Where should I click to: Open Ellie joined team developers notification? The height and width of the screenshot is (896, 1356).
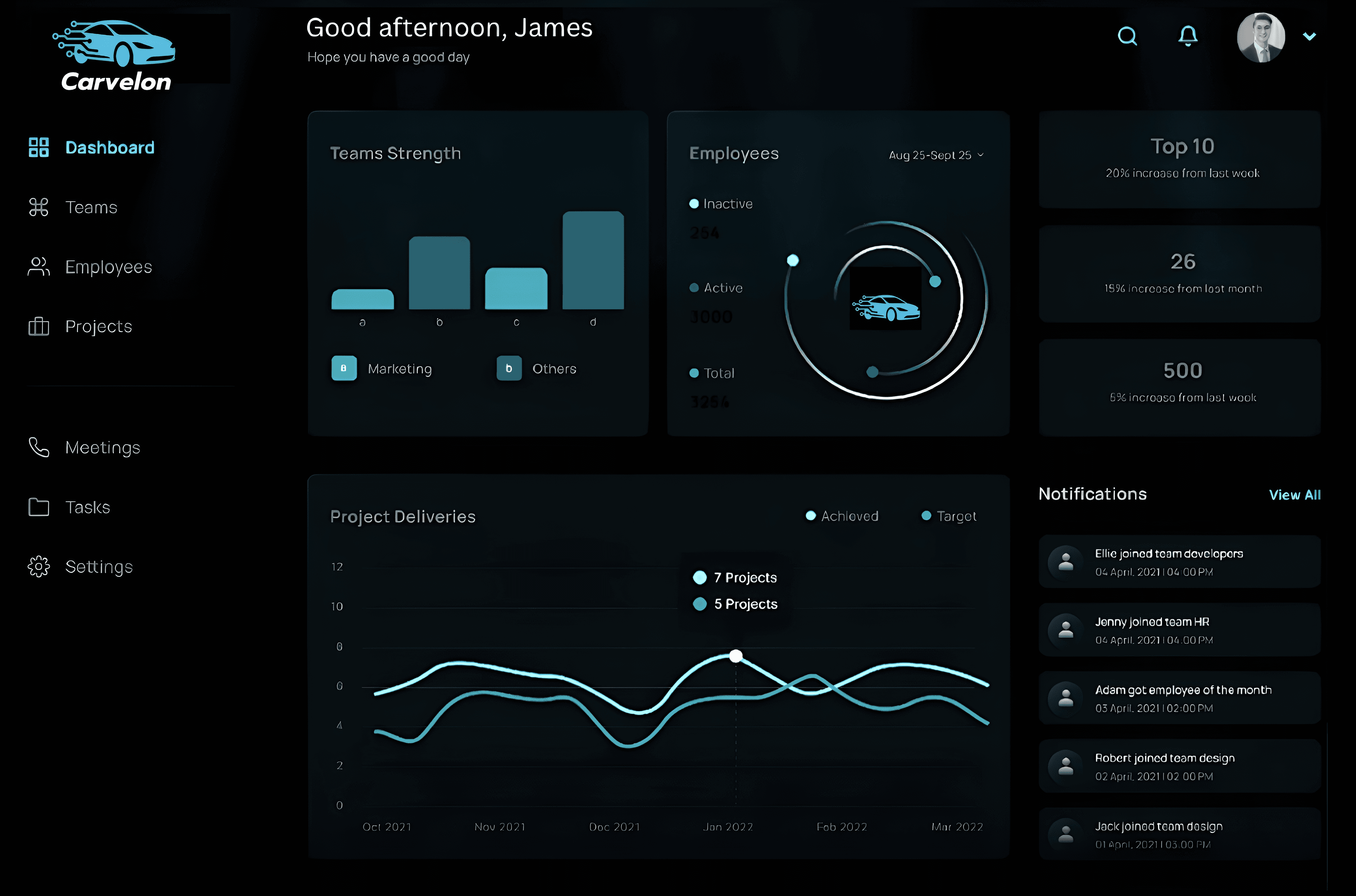[x=1179, y=562]
